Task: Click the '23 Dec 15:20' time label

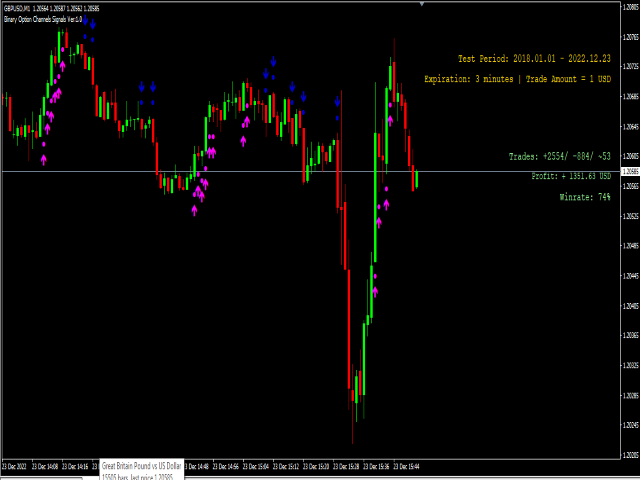Action: (316, 467)
